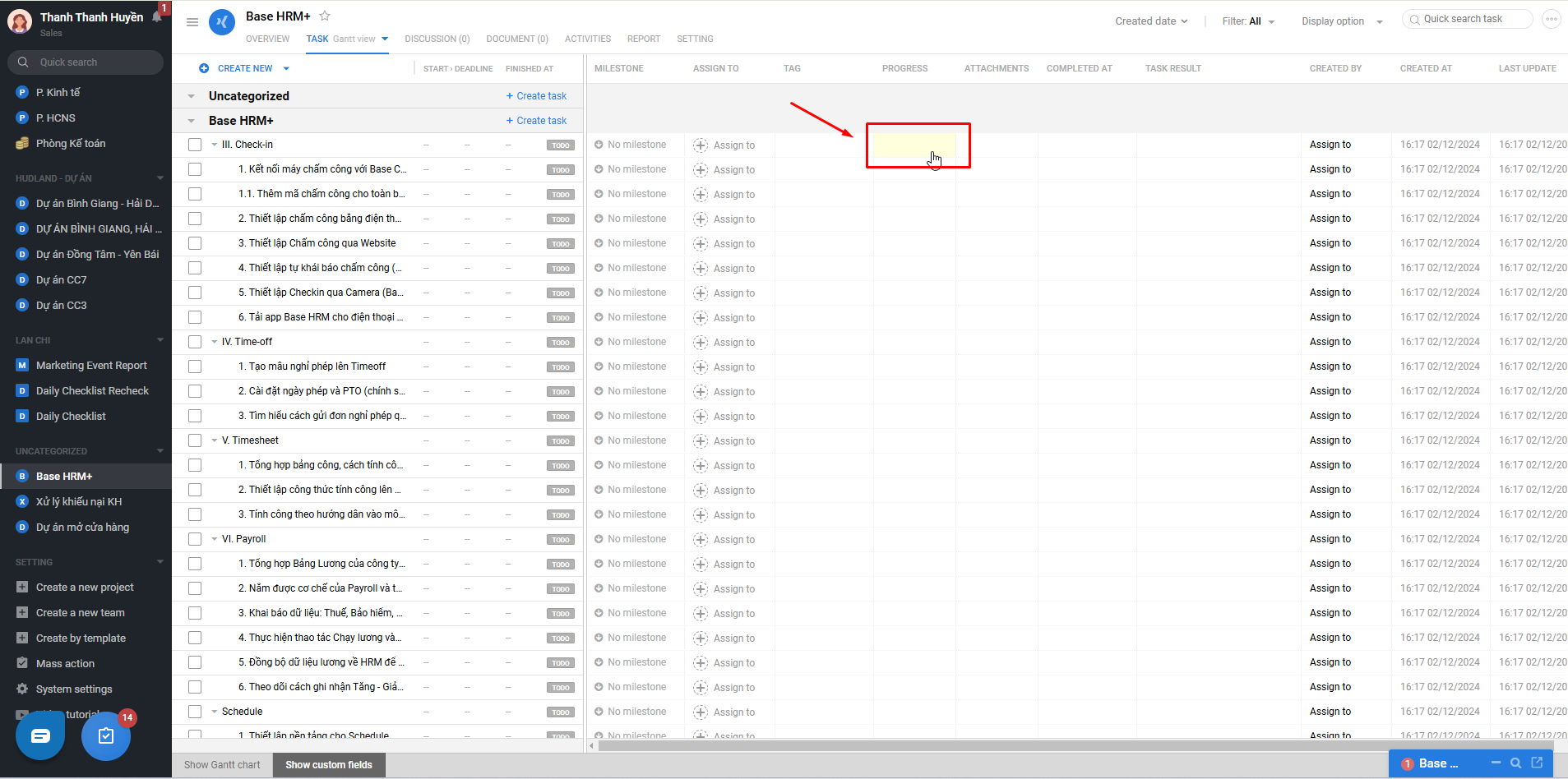Click the Mass action icon

point(22,664)
